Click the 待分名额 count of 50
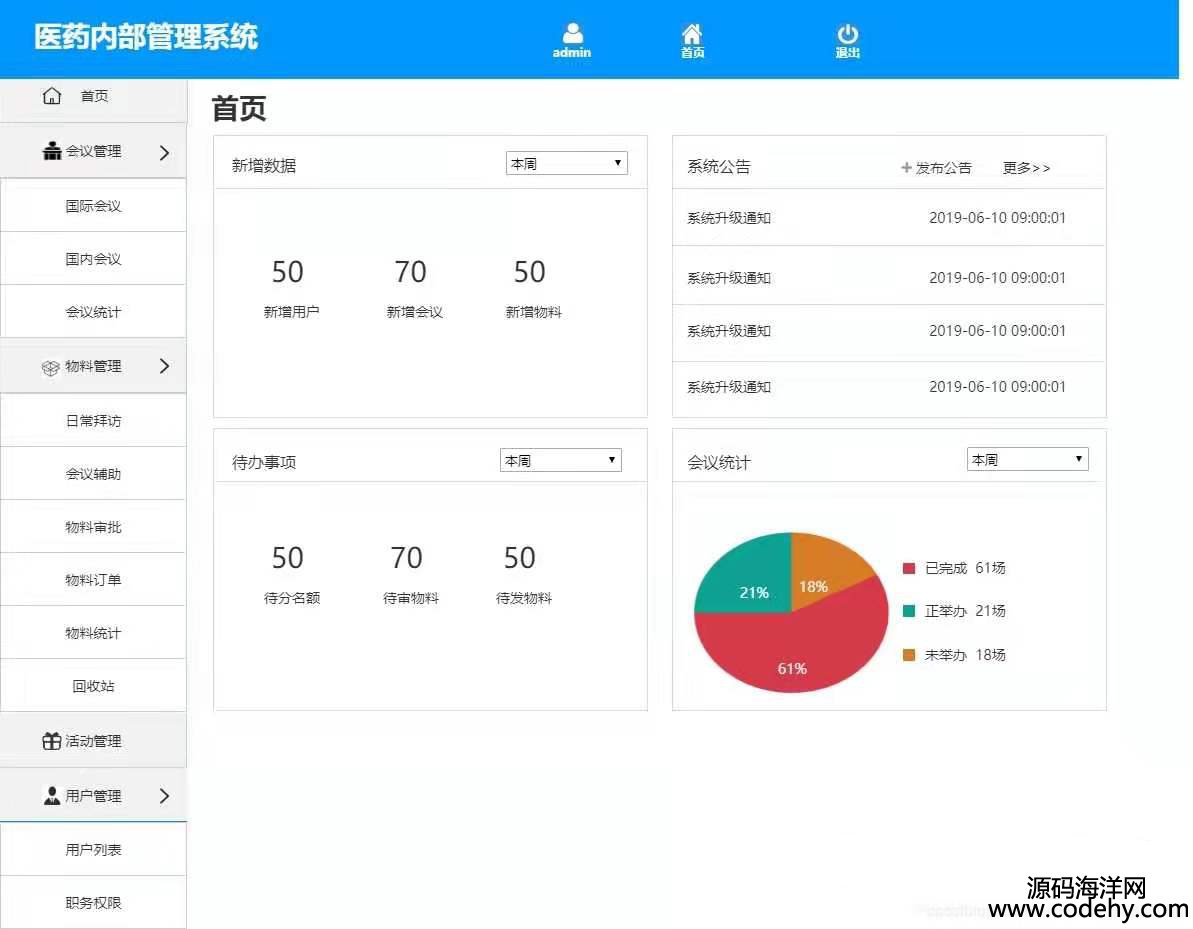Image resolution: width=1193 pixels, height=929 pixels. pos(288,558)
